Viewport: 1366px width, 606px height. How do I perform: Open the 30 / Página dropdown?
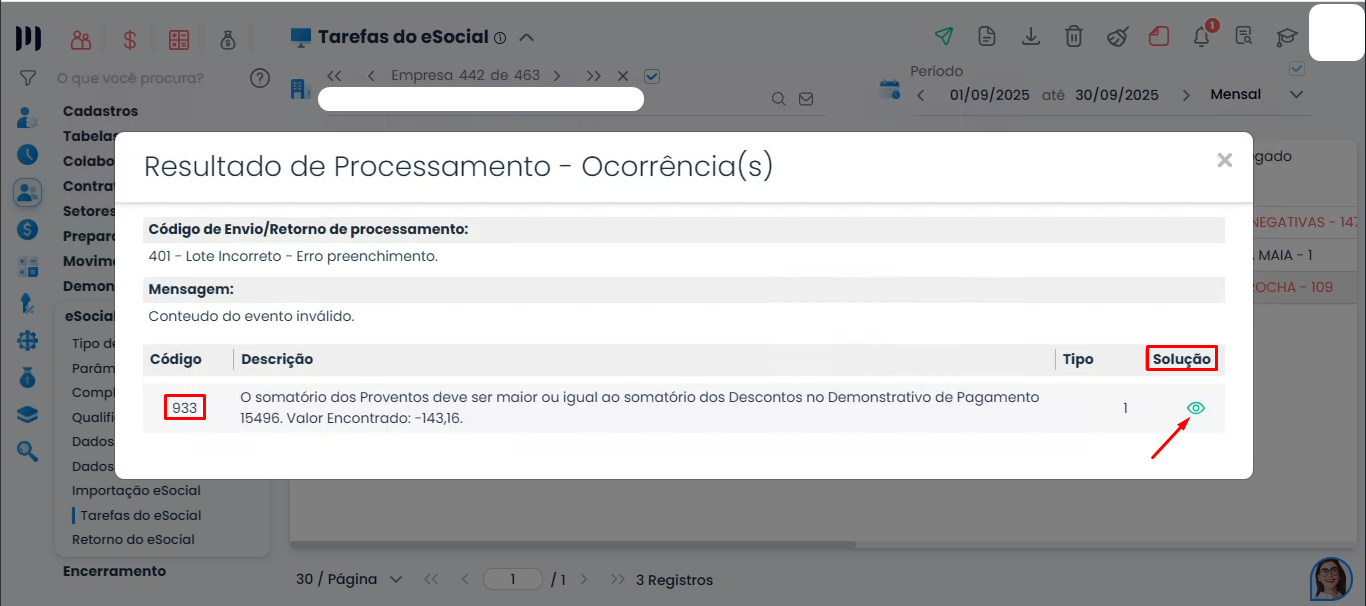350,579
